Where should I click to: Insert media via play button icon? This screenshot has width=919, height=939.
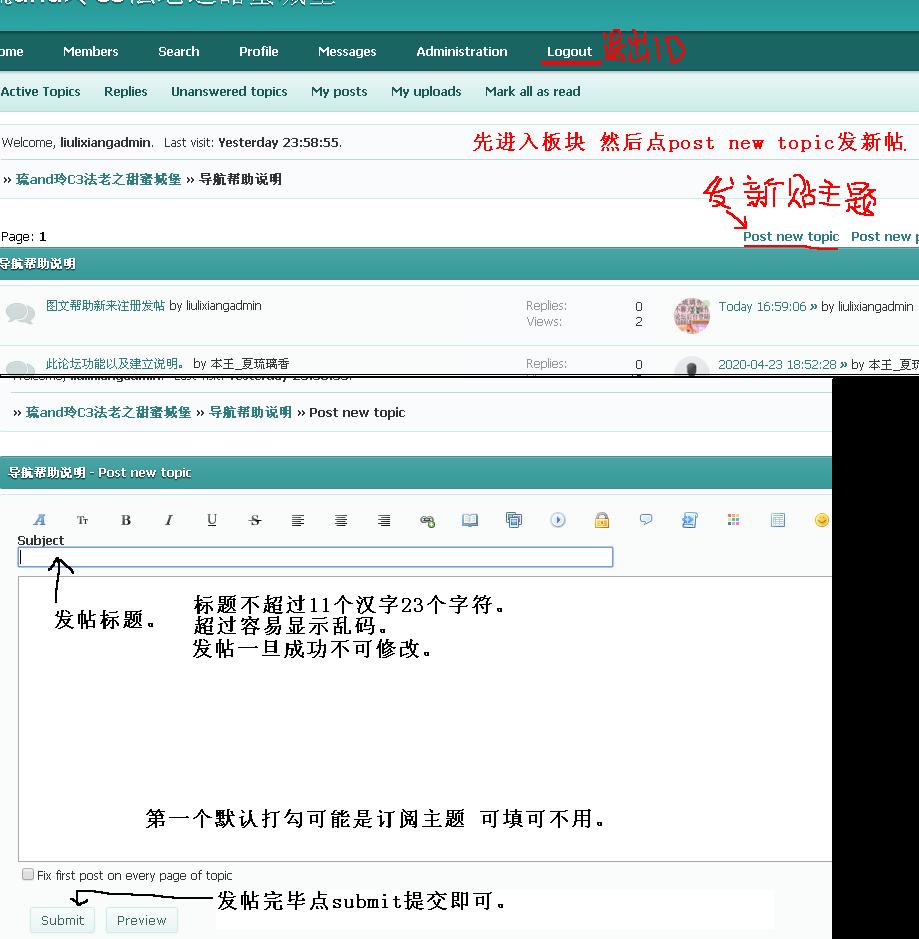coord(558,520)
